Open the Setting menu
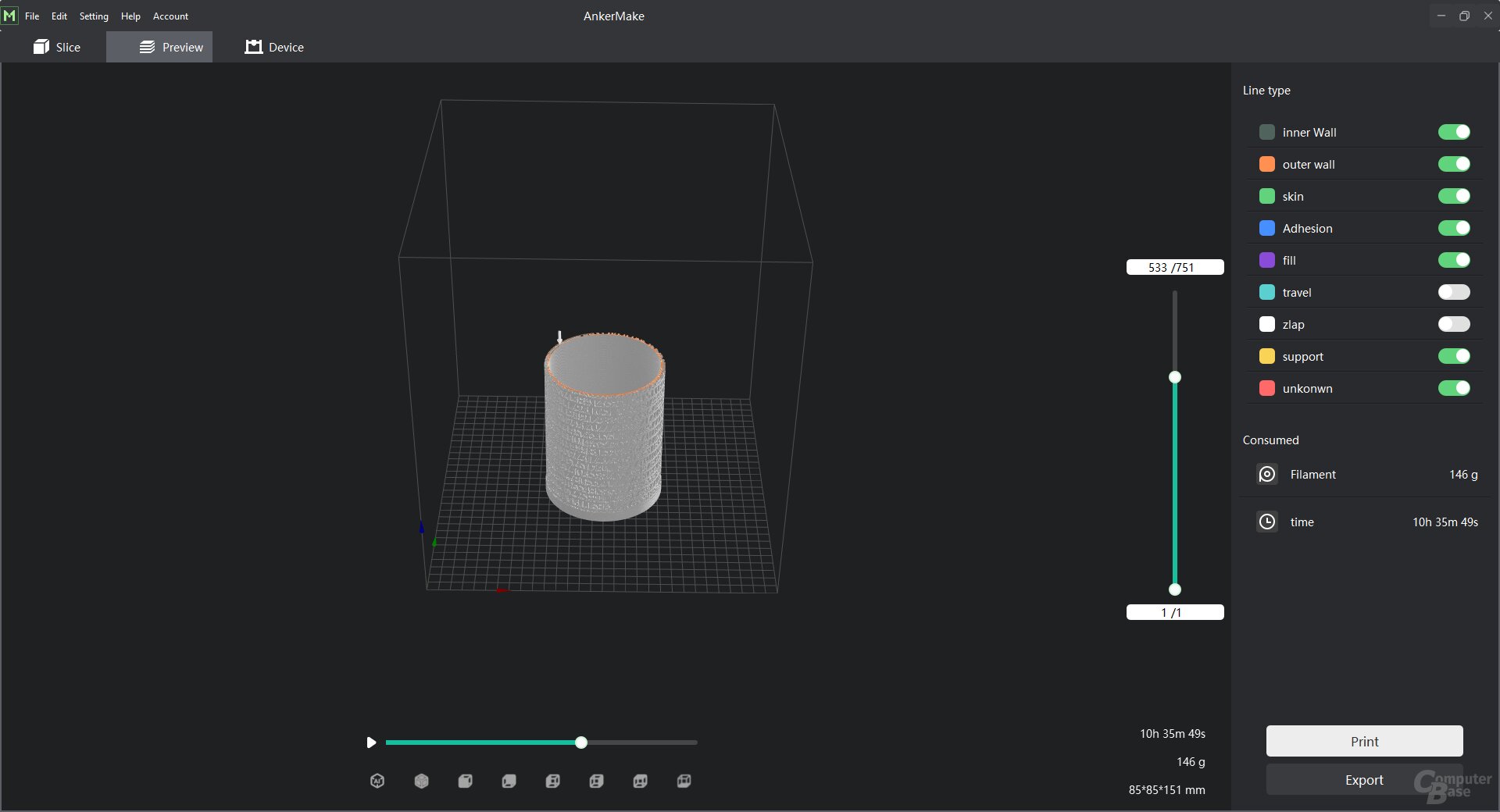This screenshot has width=1500, height=812. pyautogui.click(x=94, y=16)
